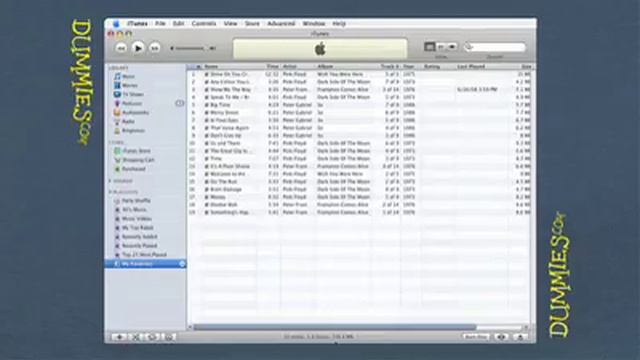
Task: Select the highlighted My Favorites playlist
Action: [145, 264]
